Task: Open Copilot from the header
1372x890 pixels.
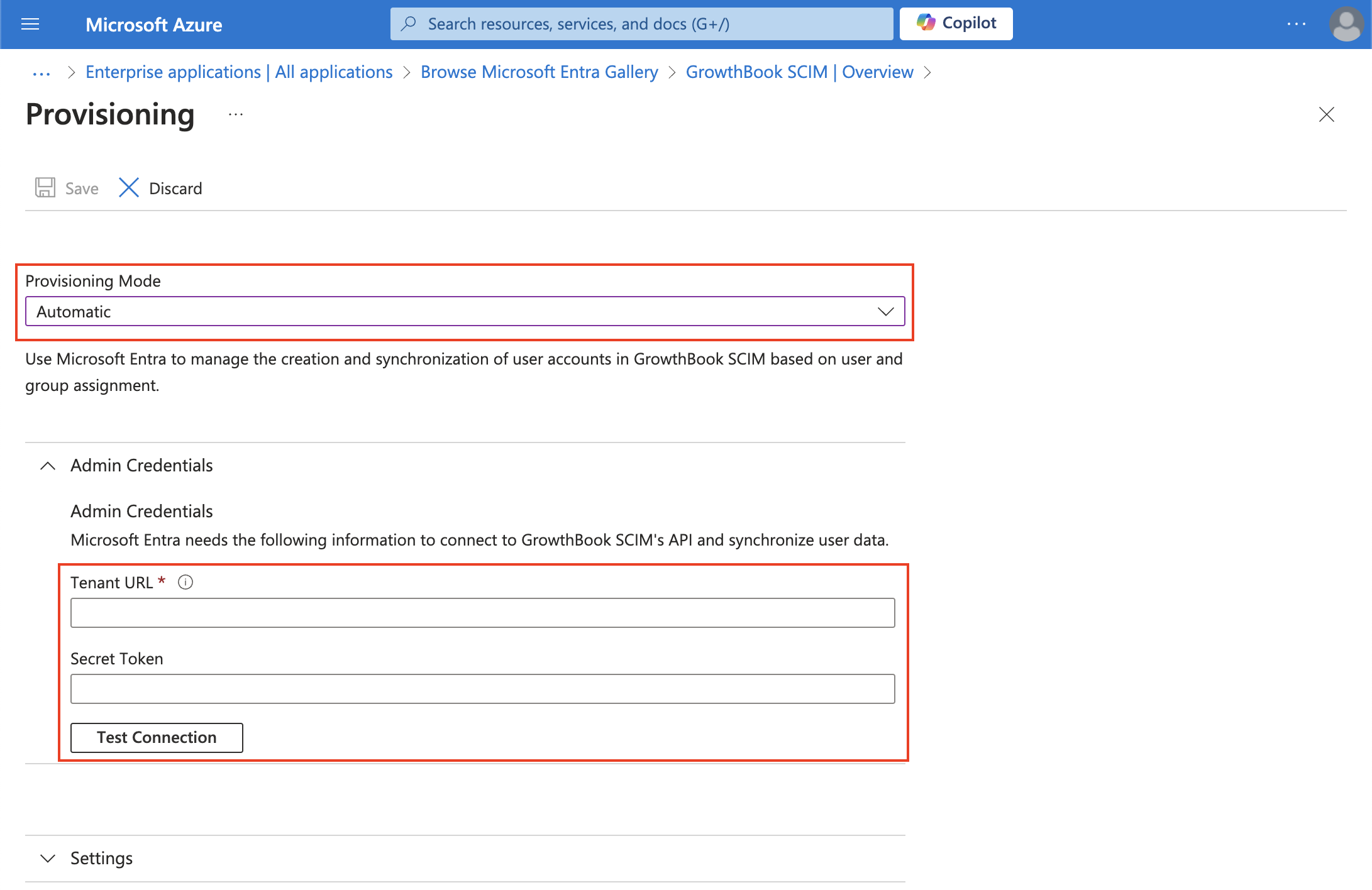Action: click(956, 24)
